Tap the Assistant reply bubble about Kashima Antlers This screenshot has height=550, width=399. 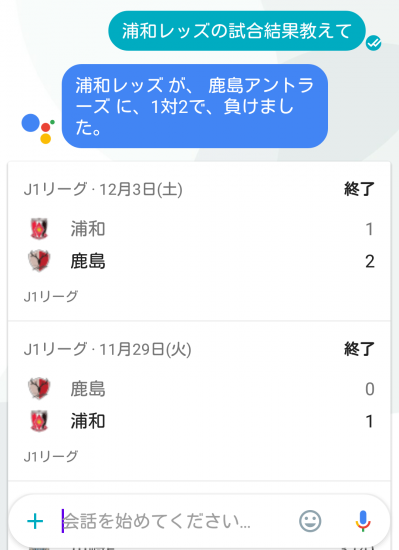coord(195,106)
